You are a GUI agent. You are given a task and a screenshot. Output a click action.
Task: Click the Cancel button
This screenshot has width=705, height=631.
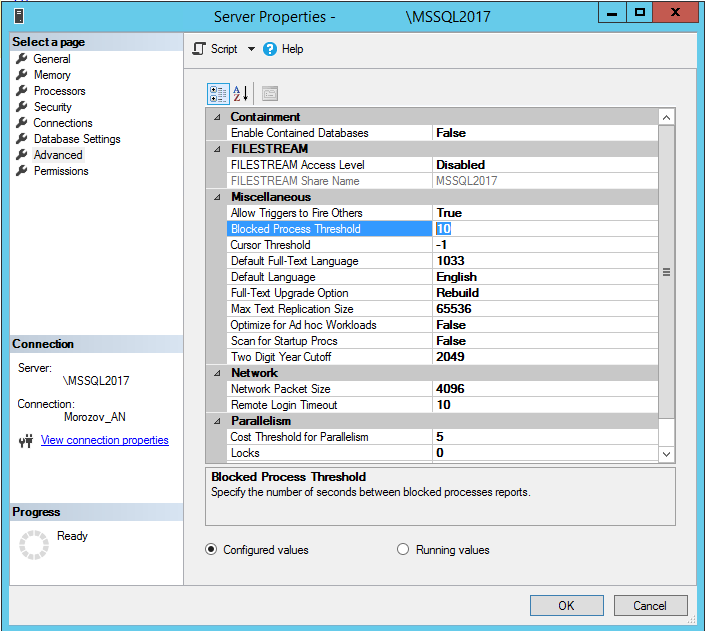point(650,605)
